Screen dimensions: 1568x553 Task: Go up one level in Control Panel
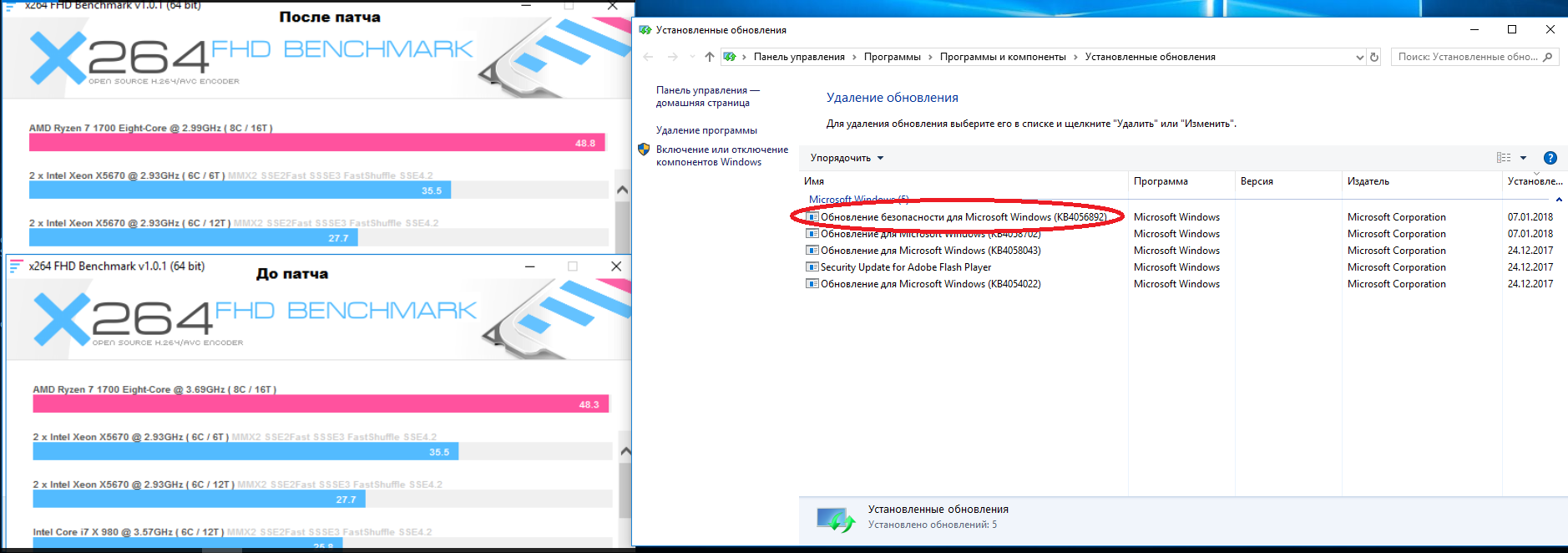(x=709, y=57)
